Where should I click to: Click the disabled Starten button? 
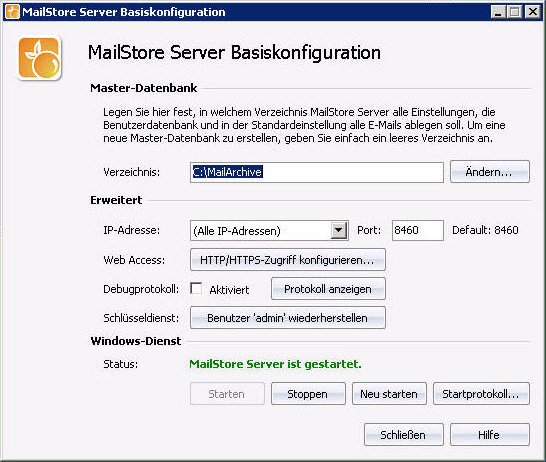click(x=227, y=394)
